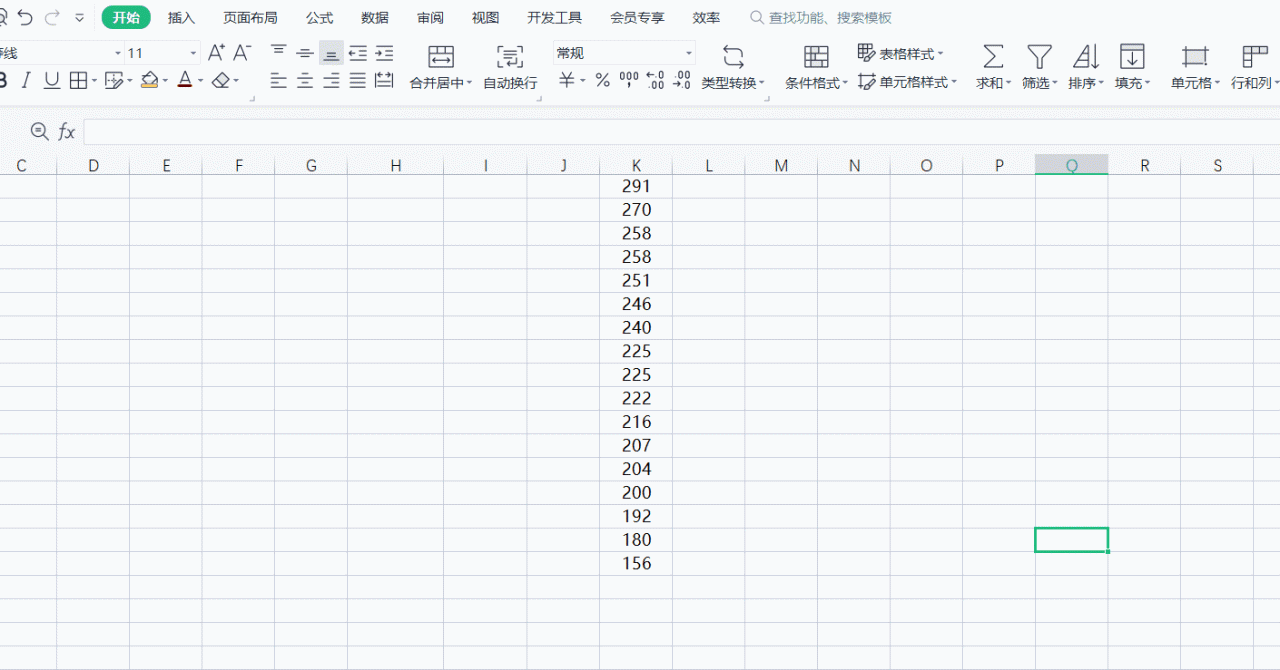
Task: Click the increase indent icon
Action: pos(384,53)
